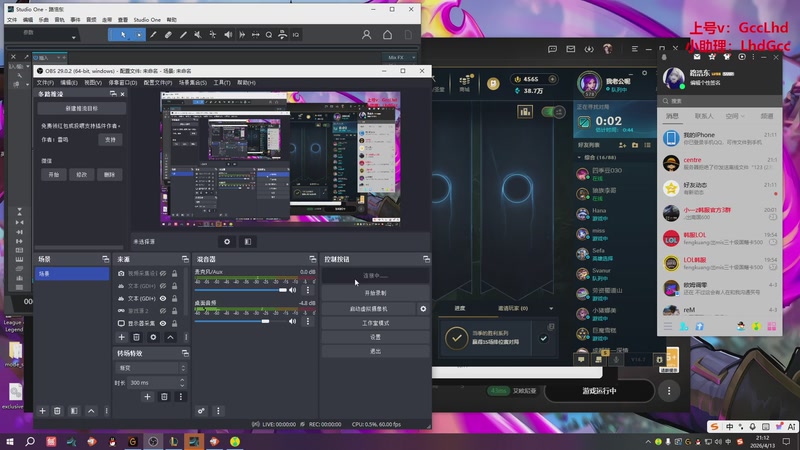The width and height of the screenshot is (800, 450).
Task: Open the 渐变 transition type dropdown
Action: tap(150, 368)
